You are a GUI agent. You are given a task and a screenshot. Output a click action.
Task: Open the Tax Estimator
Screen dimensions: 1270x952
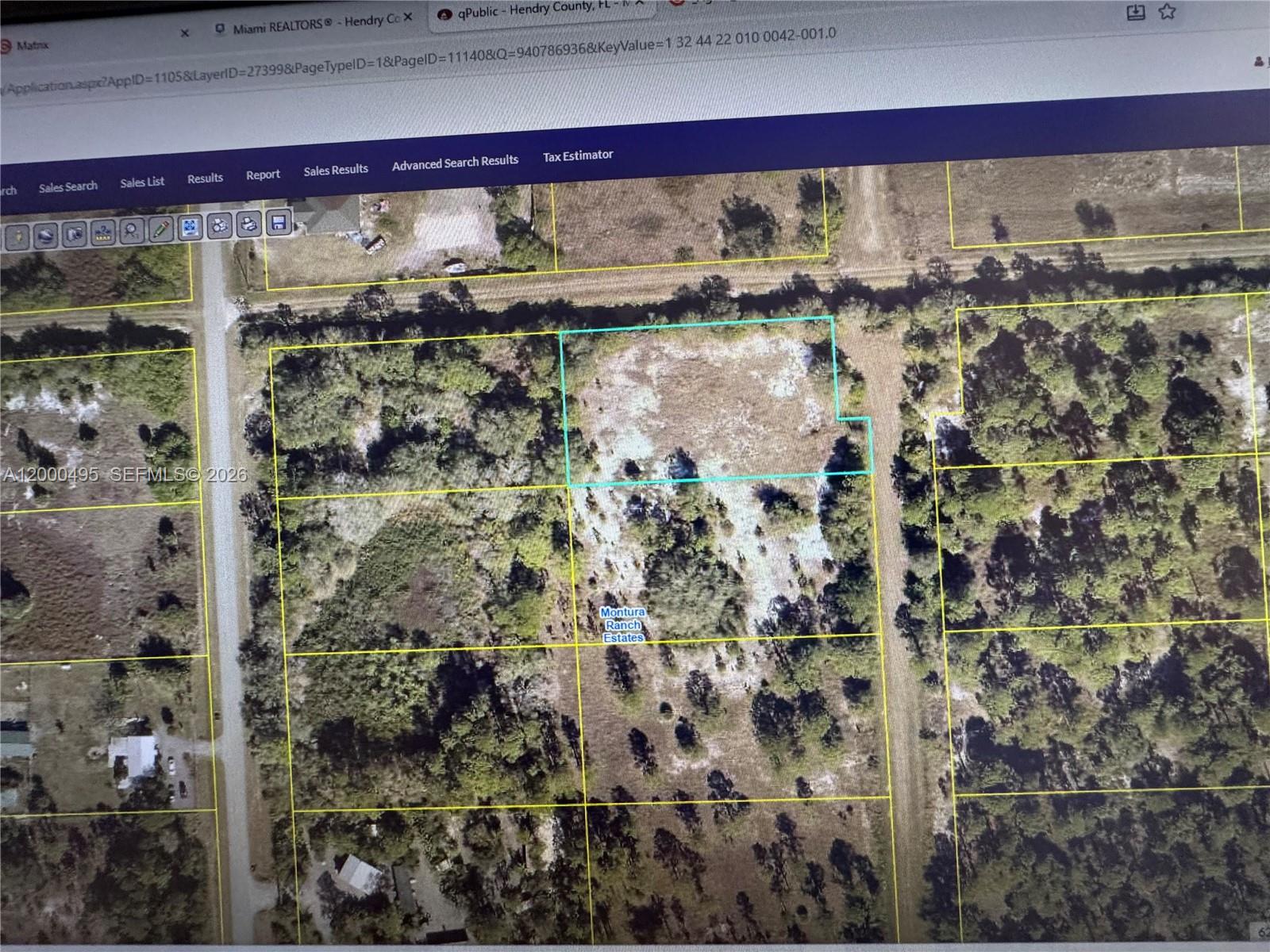point(578,155)
